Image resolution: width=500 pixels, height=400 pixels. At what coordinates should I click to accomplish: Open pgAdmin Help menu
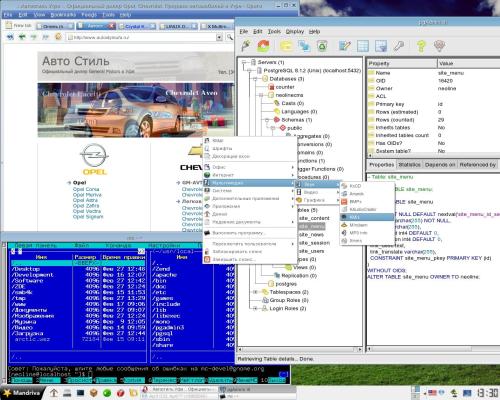coord(314,31)
